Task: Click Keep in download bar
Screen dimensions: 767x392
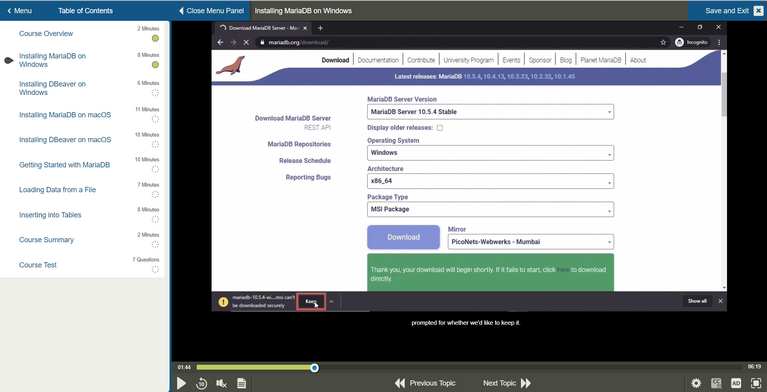Action: (311, 301)
